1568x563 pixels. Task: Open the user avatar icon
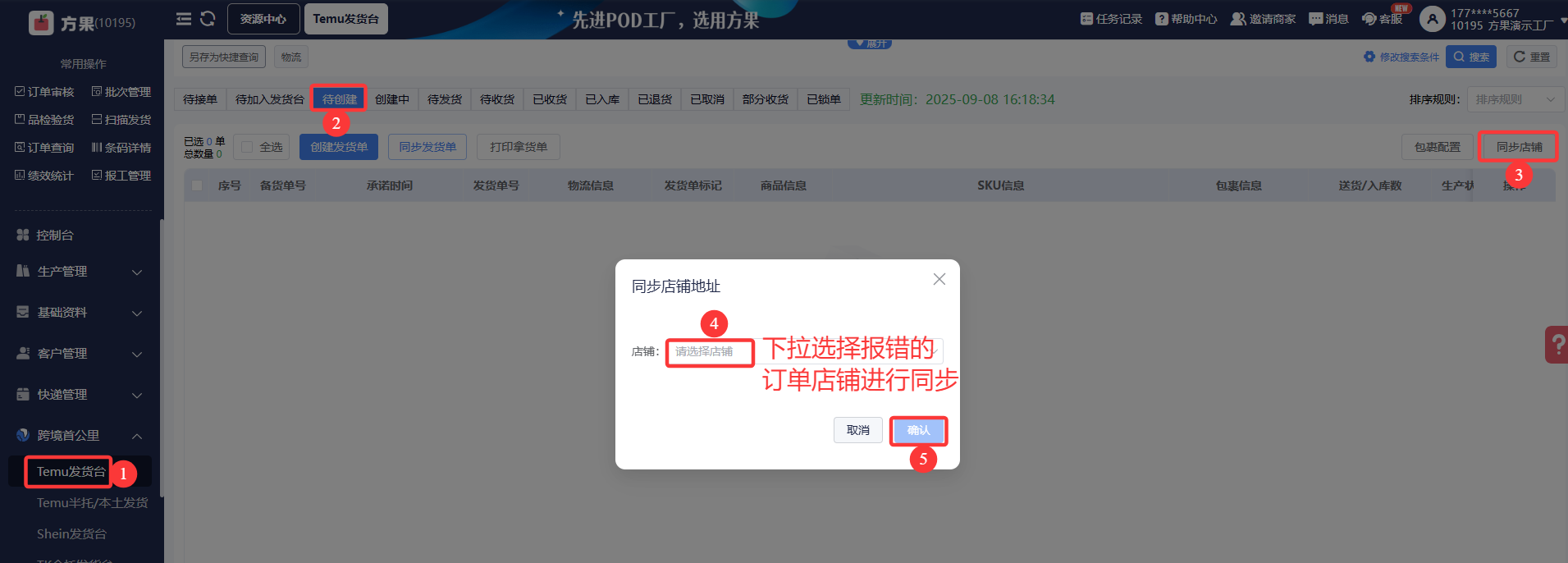click(1432, 19)
